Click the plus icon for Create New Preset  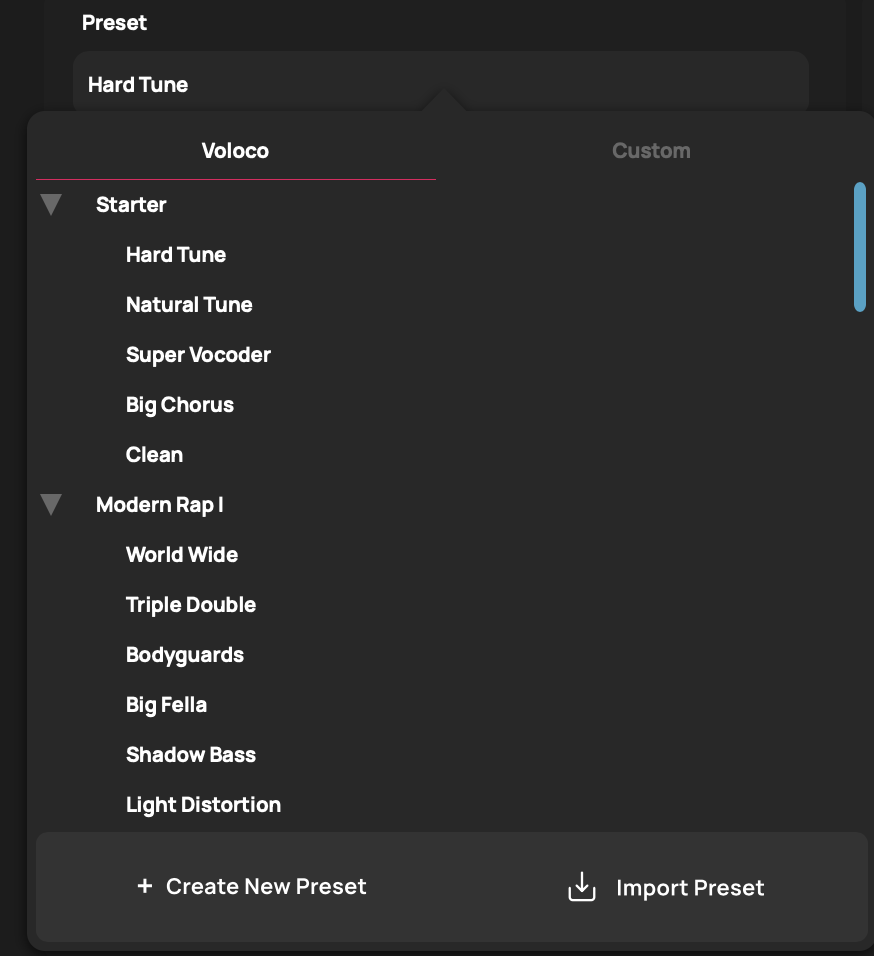145,886
